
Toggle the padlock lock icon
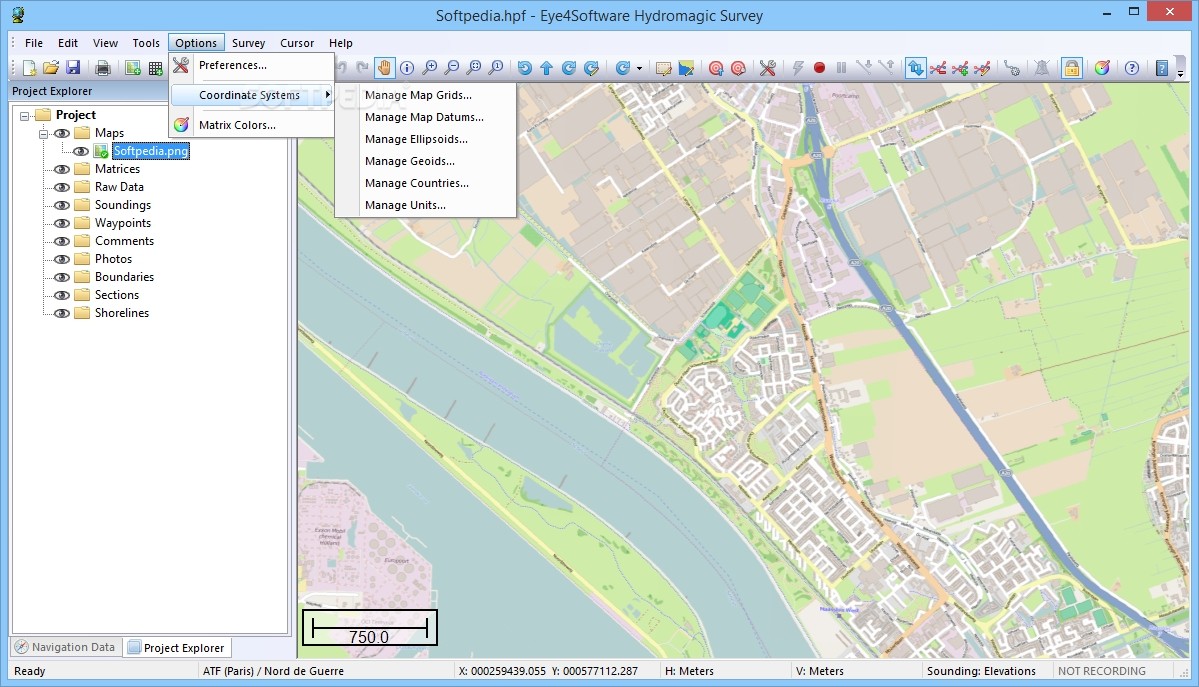(1072, 68)
